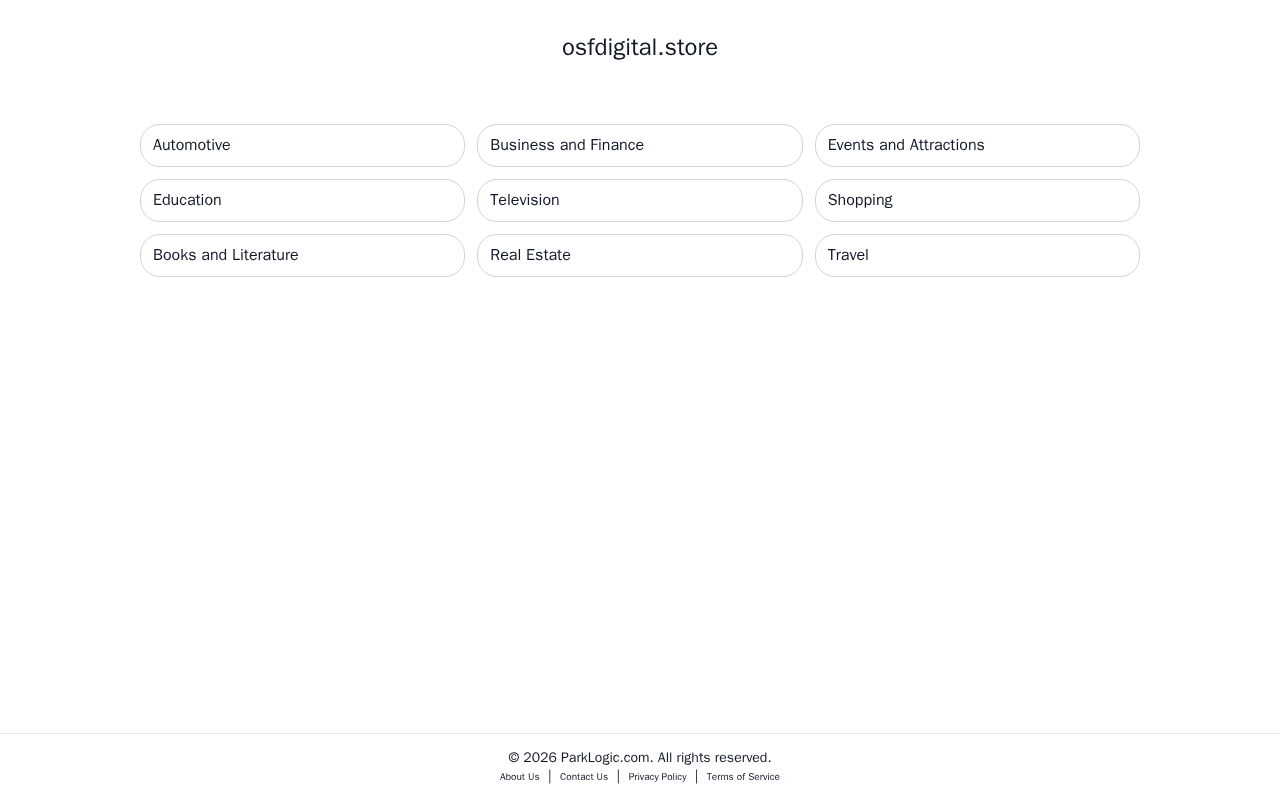Screen dimensions: 1280x800
Task: Click the Real Estate pill button
Action: pos(640,255)
